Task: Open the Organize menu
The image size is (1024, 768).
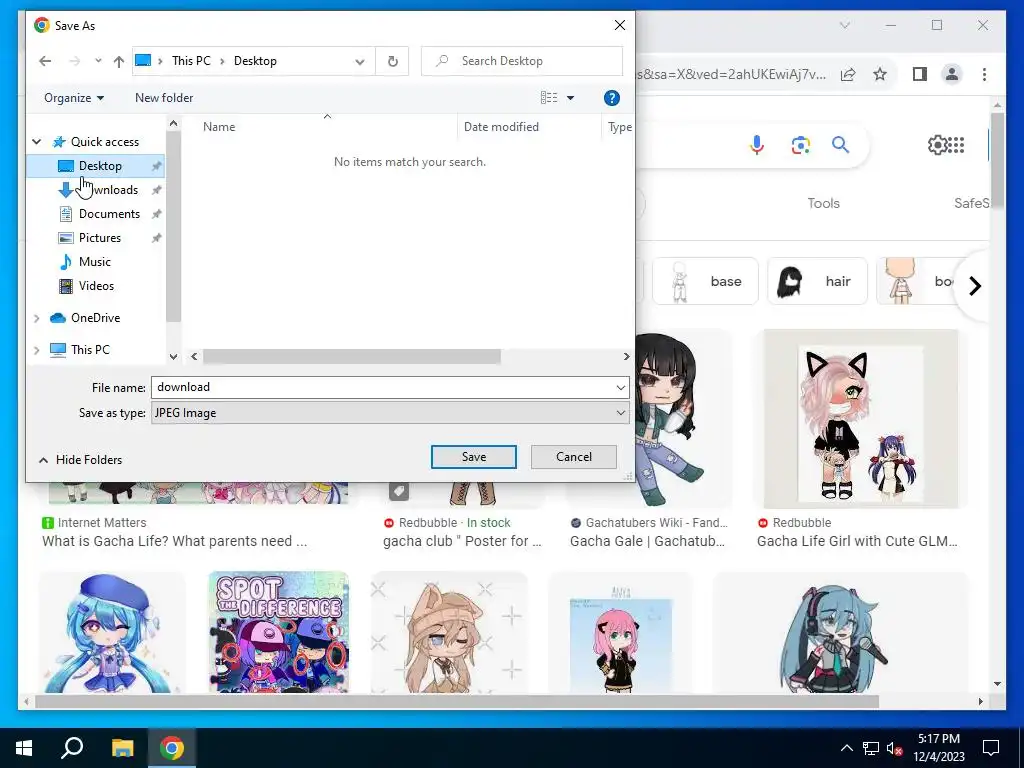Action: (74, 98)
